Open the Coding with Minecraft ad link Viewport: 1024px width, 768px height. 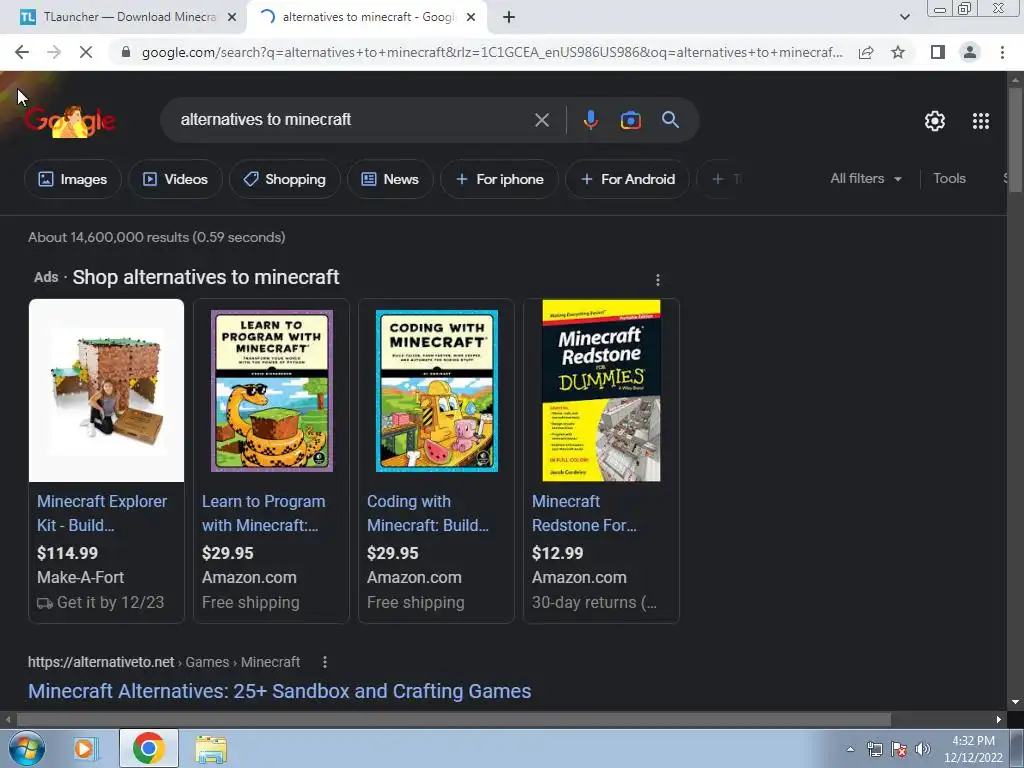428,513
